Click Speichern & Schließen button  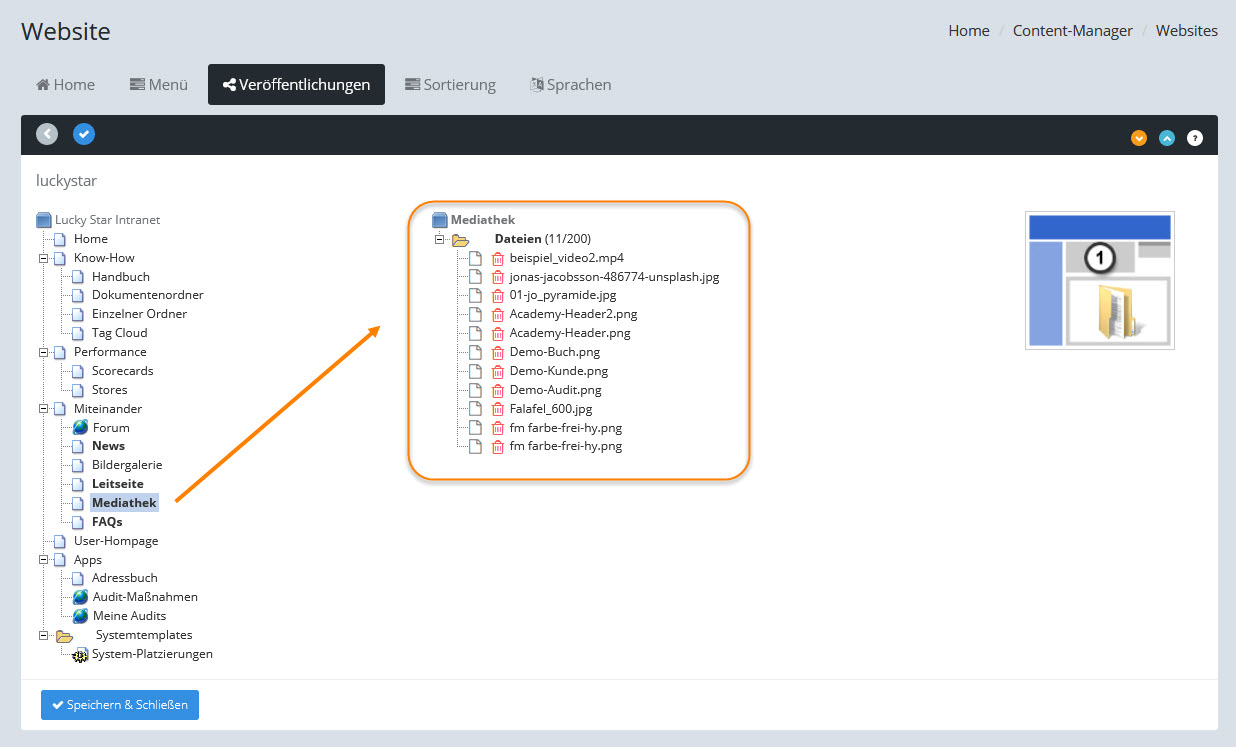click(x=120, y=705)
